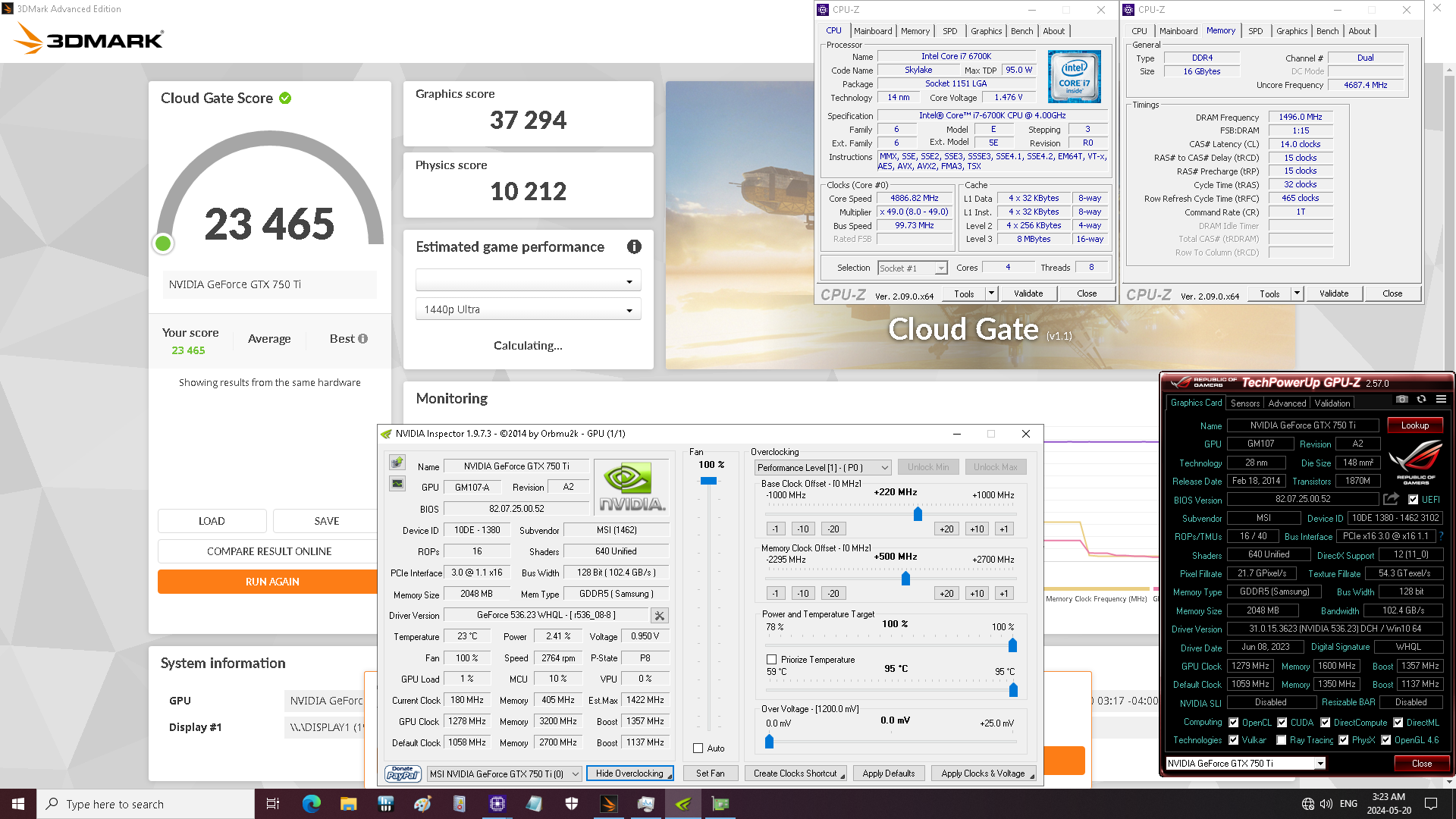This screenshot has height=819, width=1456.
Task: Open GPU-Z from the taskbar
Action: [x=720, y=804]
